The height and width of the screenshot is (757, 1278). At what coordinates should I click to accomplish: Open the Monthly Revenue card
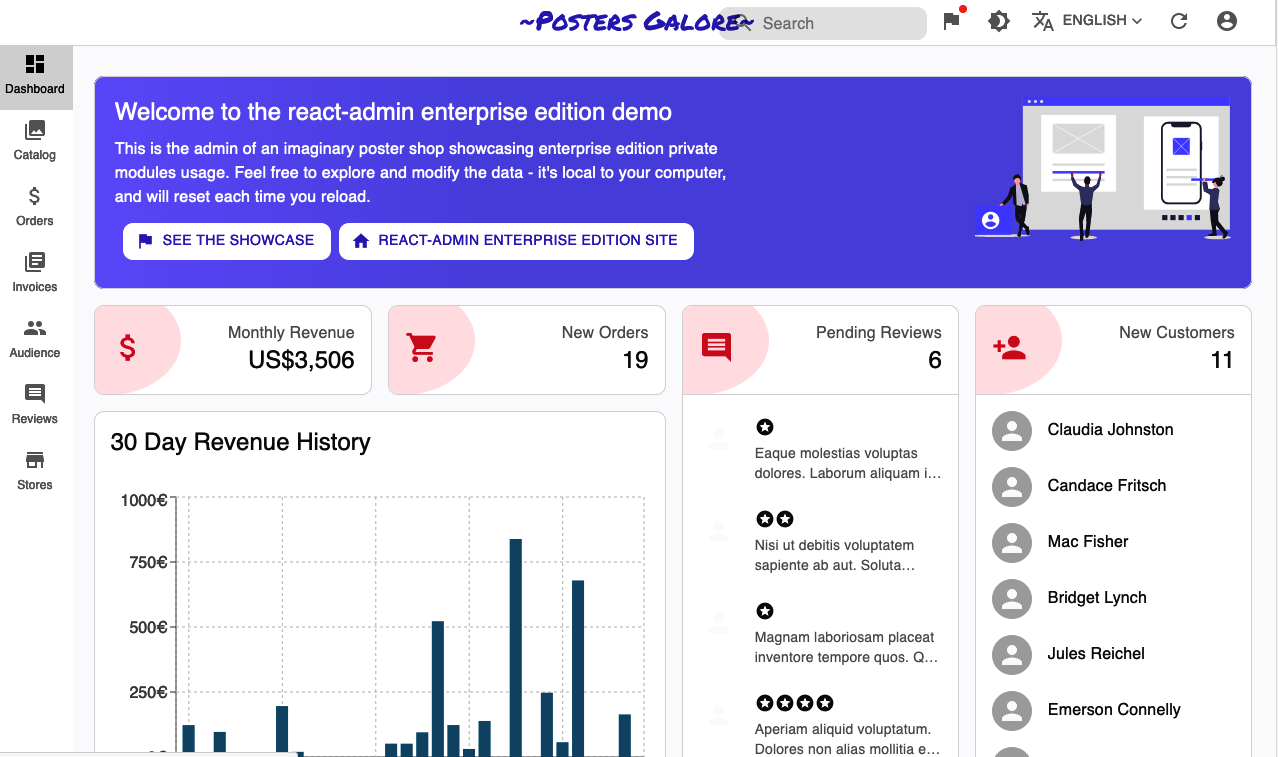tap(233, 350)
